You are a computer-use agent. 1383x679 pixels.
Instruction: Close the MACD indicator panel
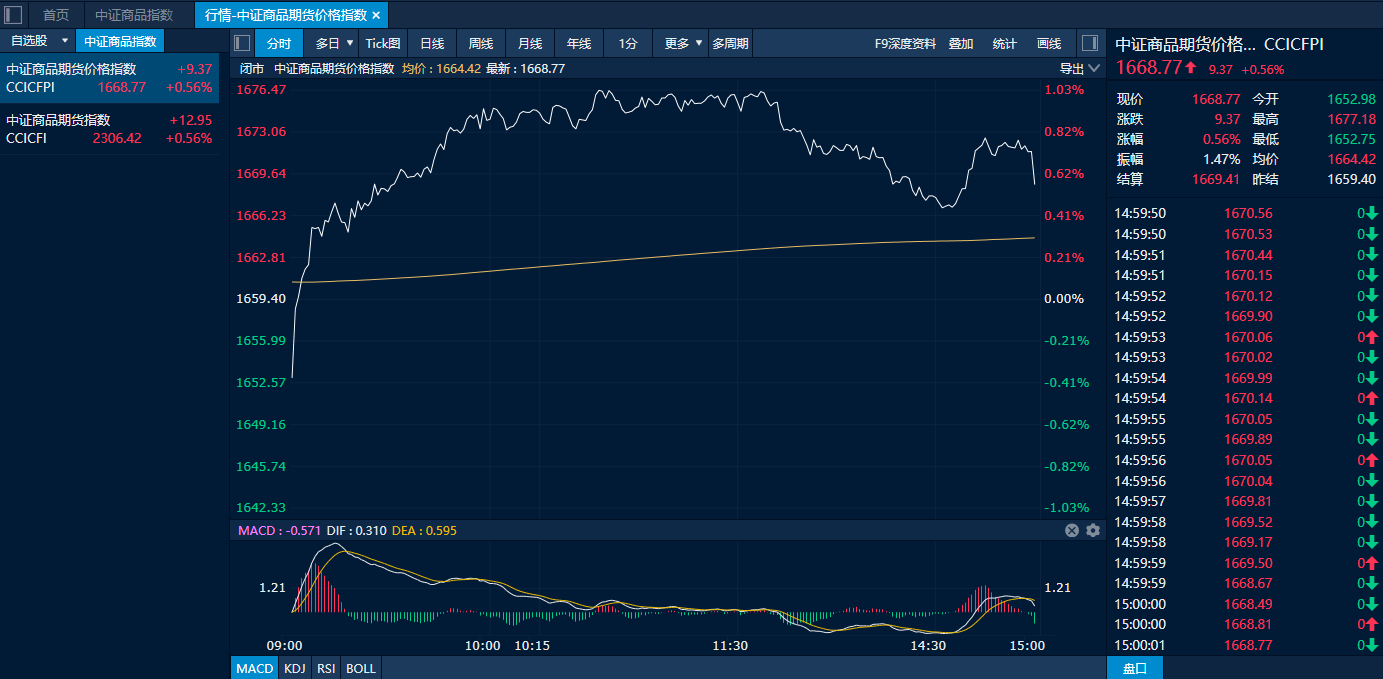pyautogui.click(x=1072, y=530)
